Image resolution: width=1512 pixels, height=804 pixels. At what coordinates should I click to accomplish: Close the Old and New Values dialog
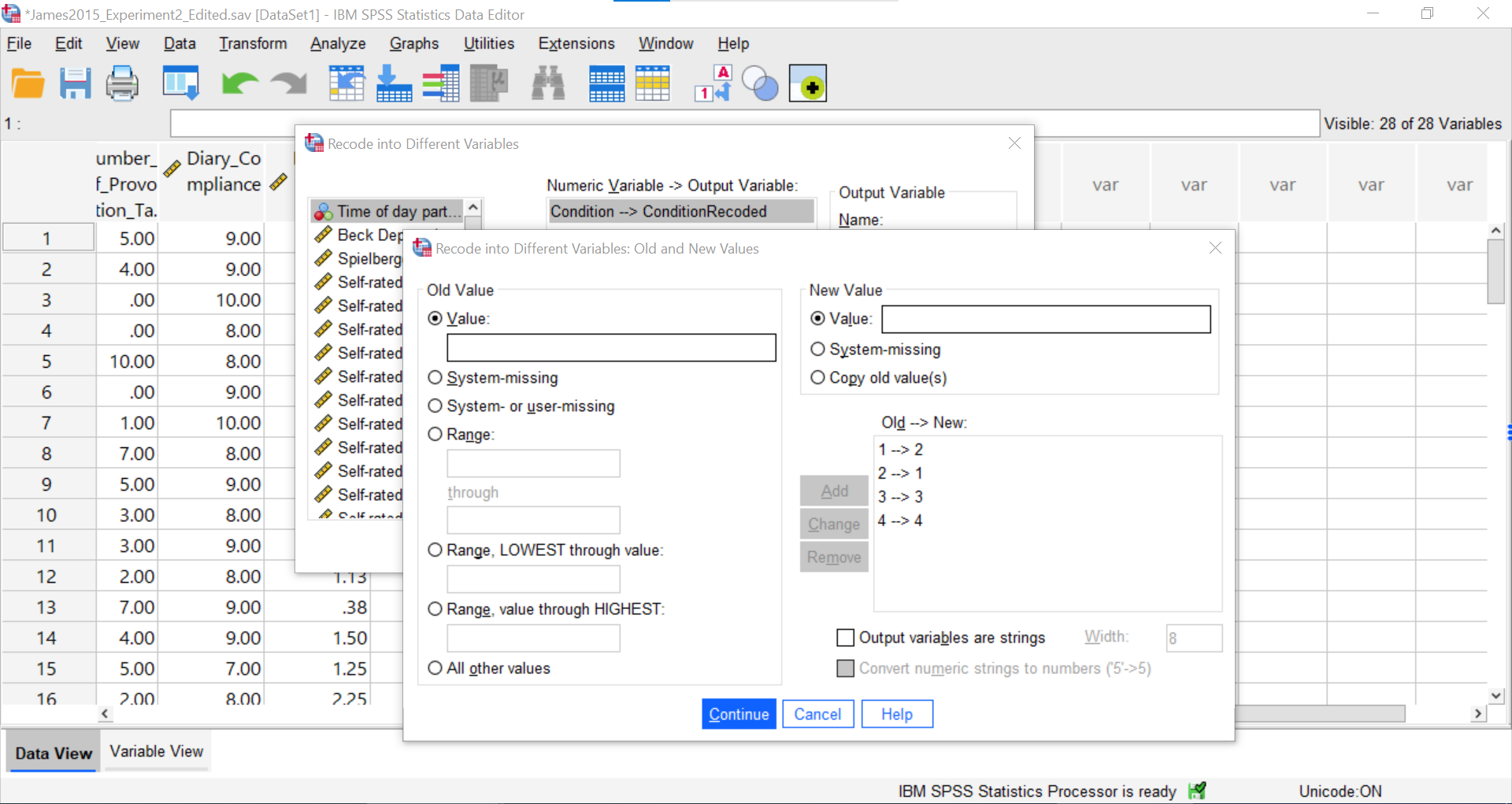(x=1215, y=248)
